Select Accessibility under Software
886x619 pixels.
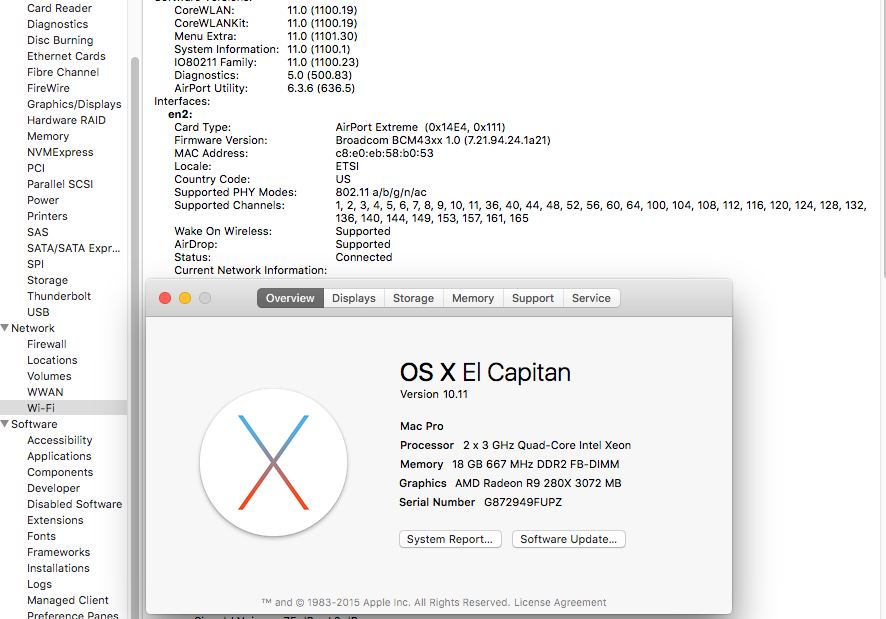59,440
